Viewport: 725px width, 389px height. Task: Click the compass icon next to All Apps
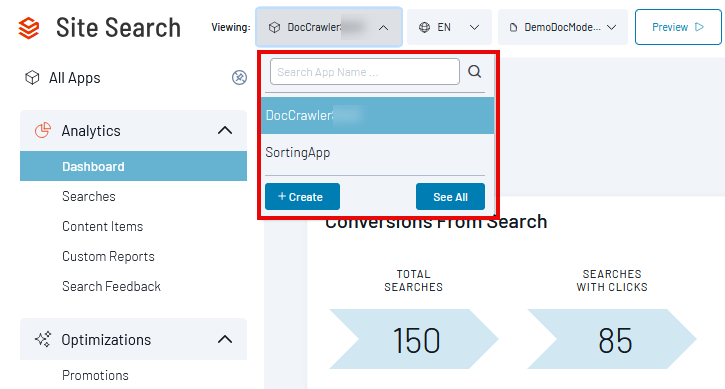[239, 78]
